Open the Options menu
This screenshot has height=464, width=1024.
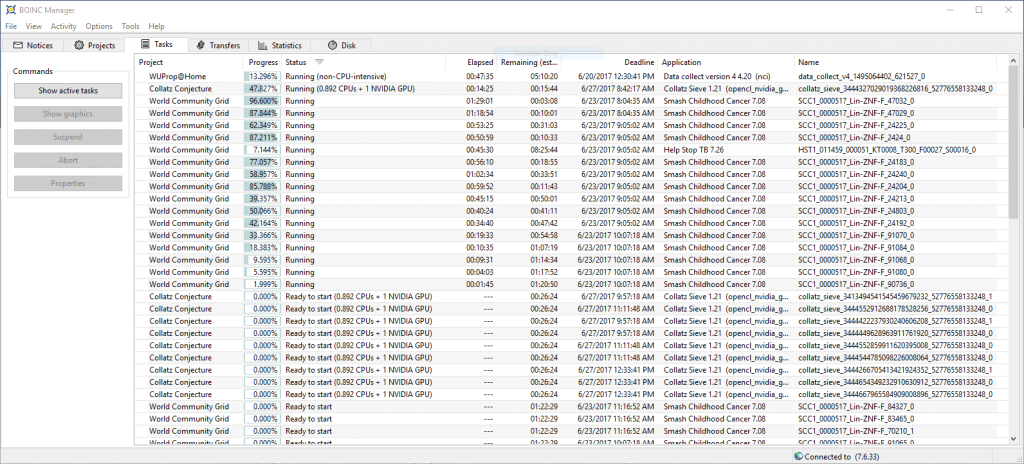99,26
